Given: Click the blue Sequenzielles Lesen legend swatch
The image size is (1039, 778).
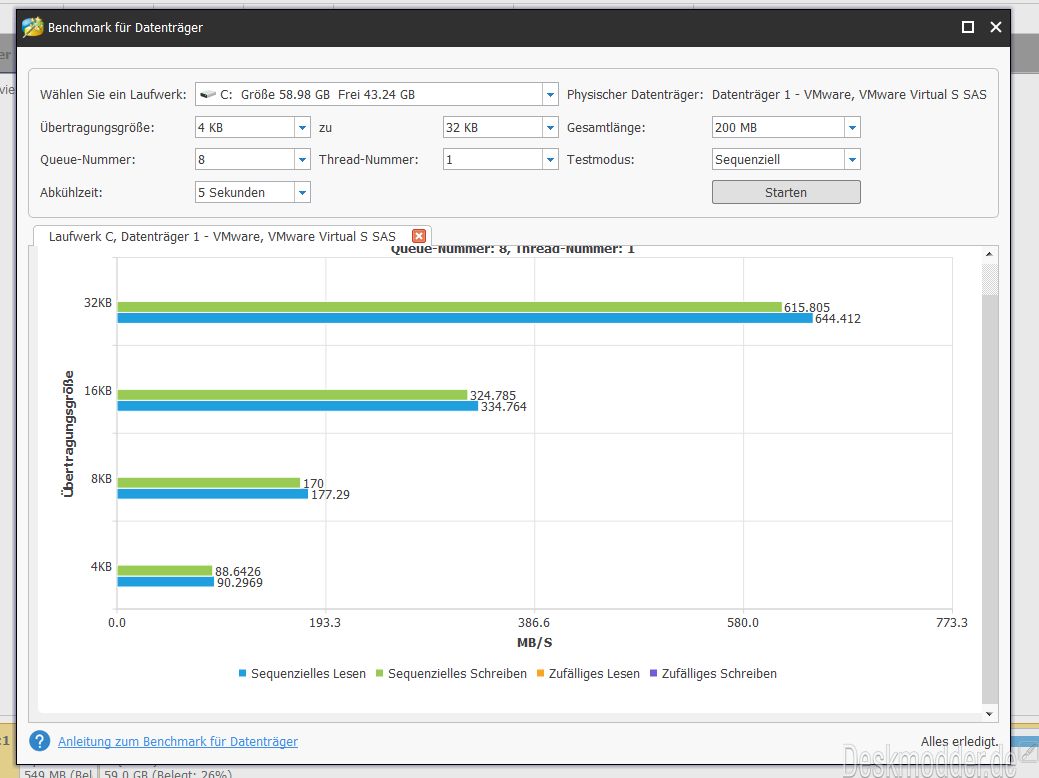Looking at the screenshot, I should [243, 673].
